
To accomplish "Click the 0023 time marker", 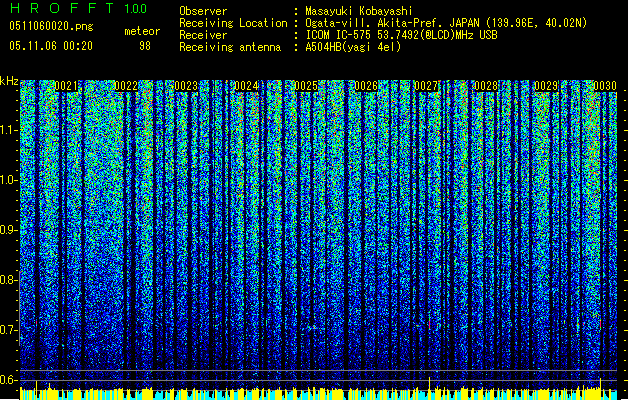I will (186, 86).
